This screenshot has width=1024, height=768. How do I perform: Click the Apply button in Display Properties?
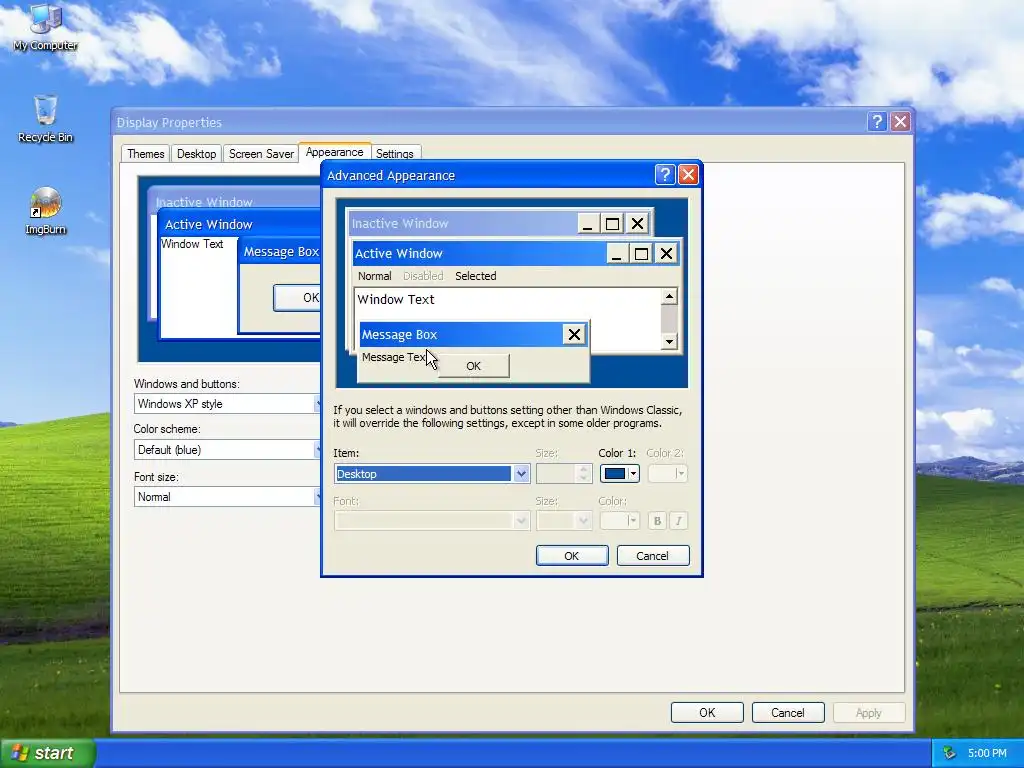pos(869,712)
